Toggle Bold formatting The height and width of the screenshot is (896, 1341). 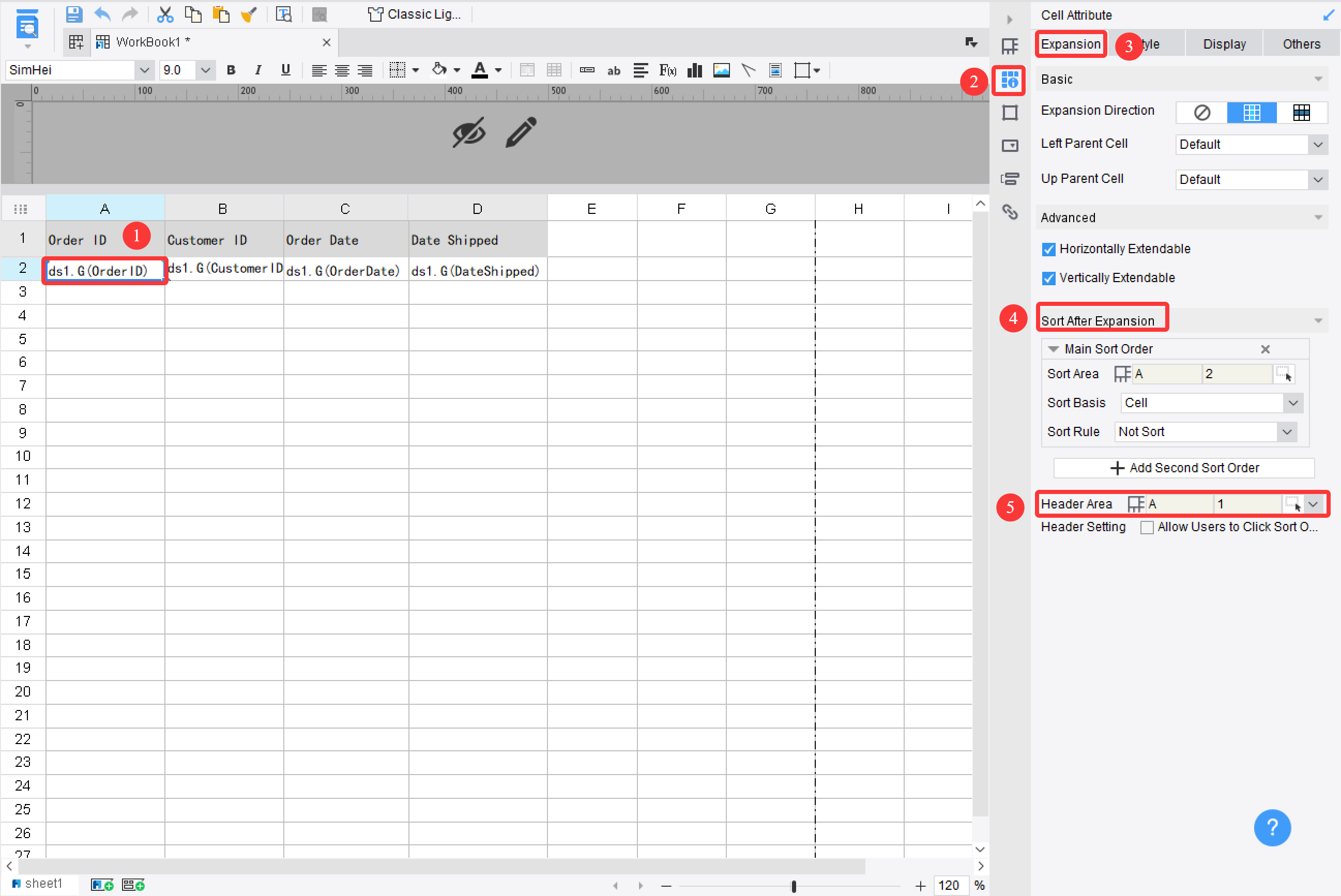click(231, 70)
